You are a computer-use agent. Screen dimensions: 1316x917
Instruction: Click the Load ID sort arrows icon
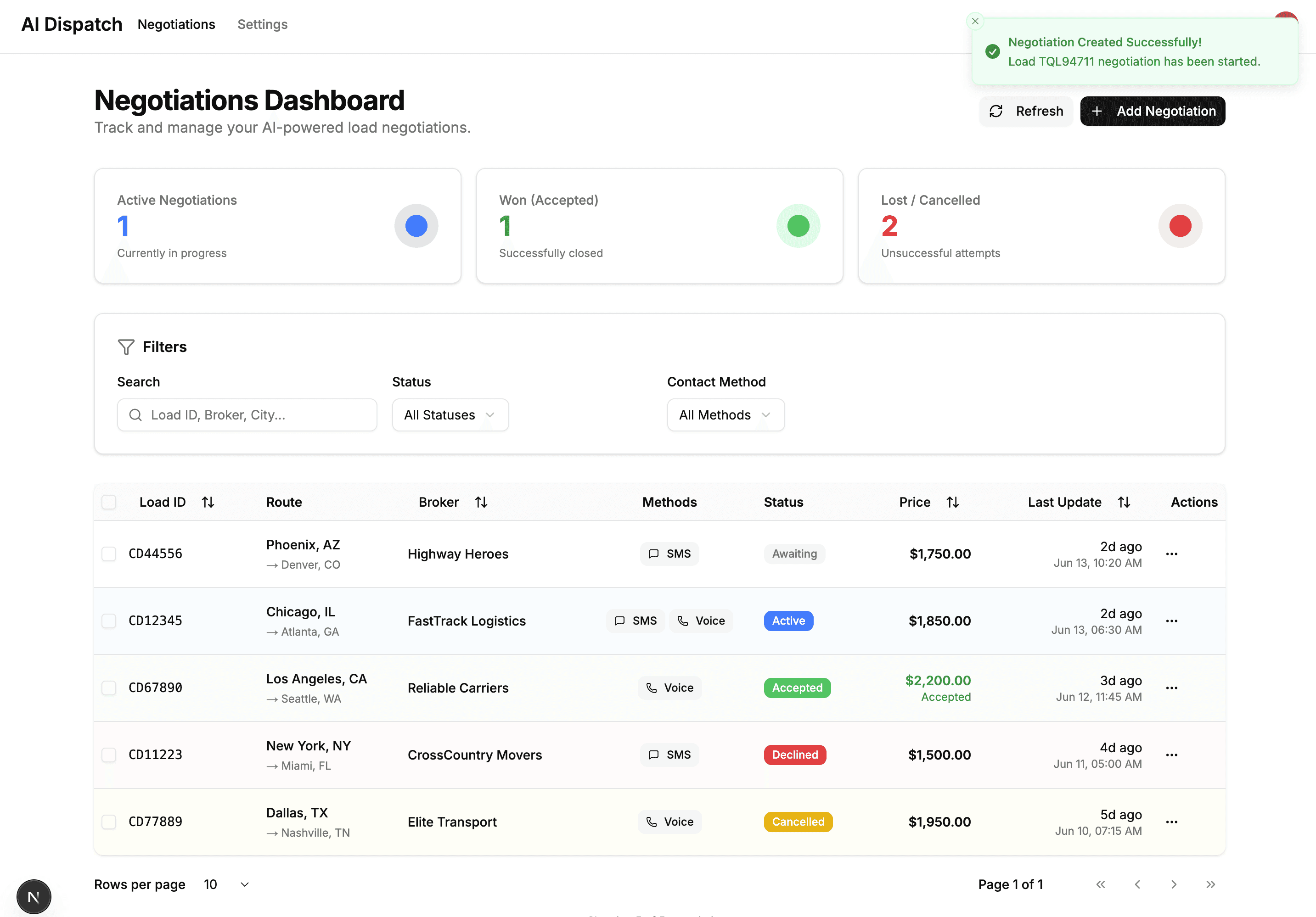tap(208, 502)
